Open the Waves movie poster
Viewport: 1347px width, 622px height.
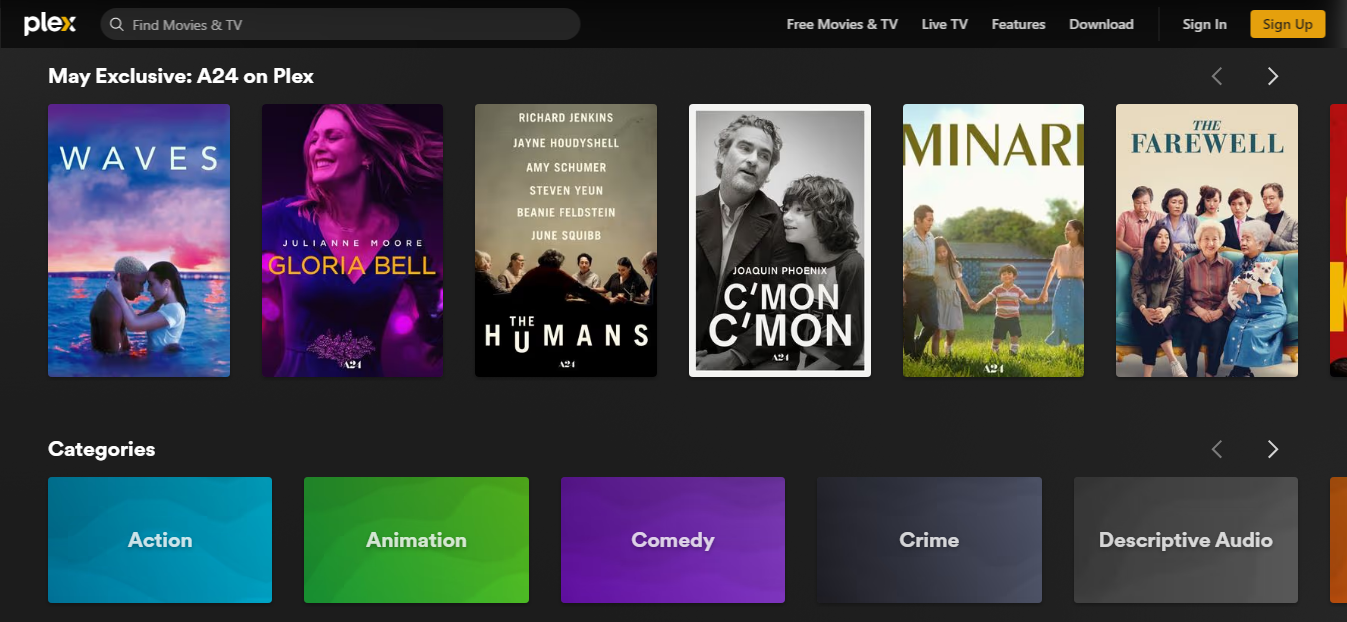point(139,240)
